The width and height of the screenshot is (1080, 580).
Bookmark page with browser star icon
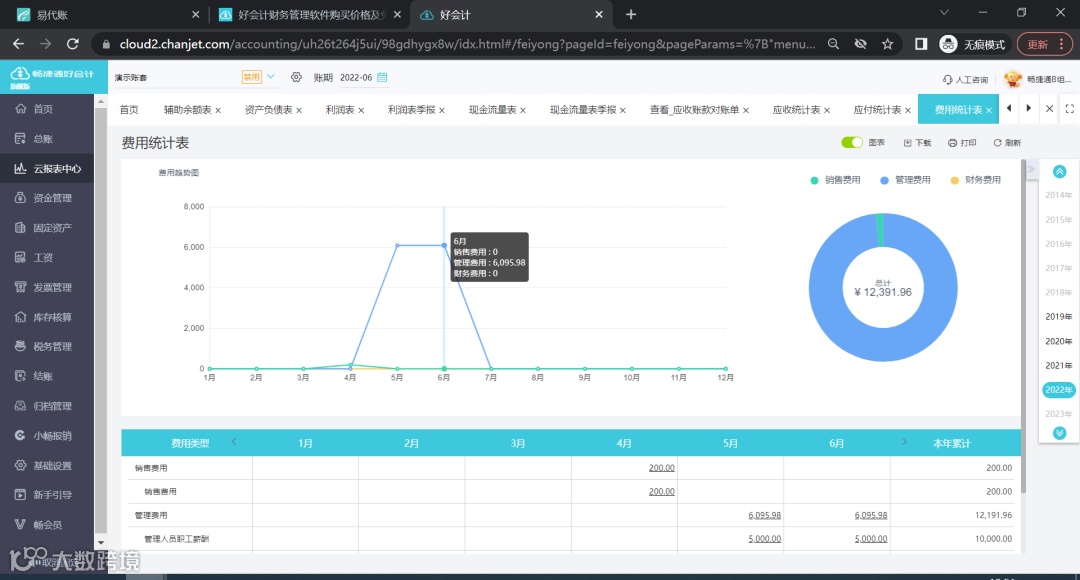(x=887, y=44)
